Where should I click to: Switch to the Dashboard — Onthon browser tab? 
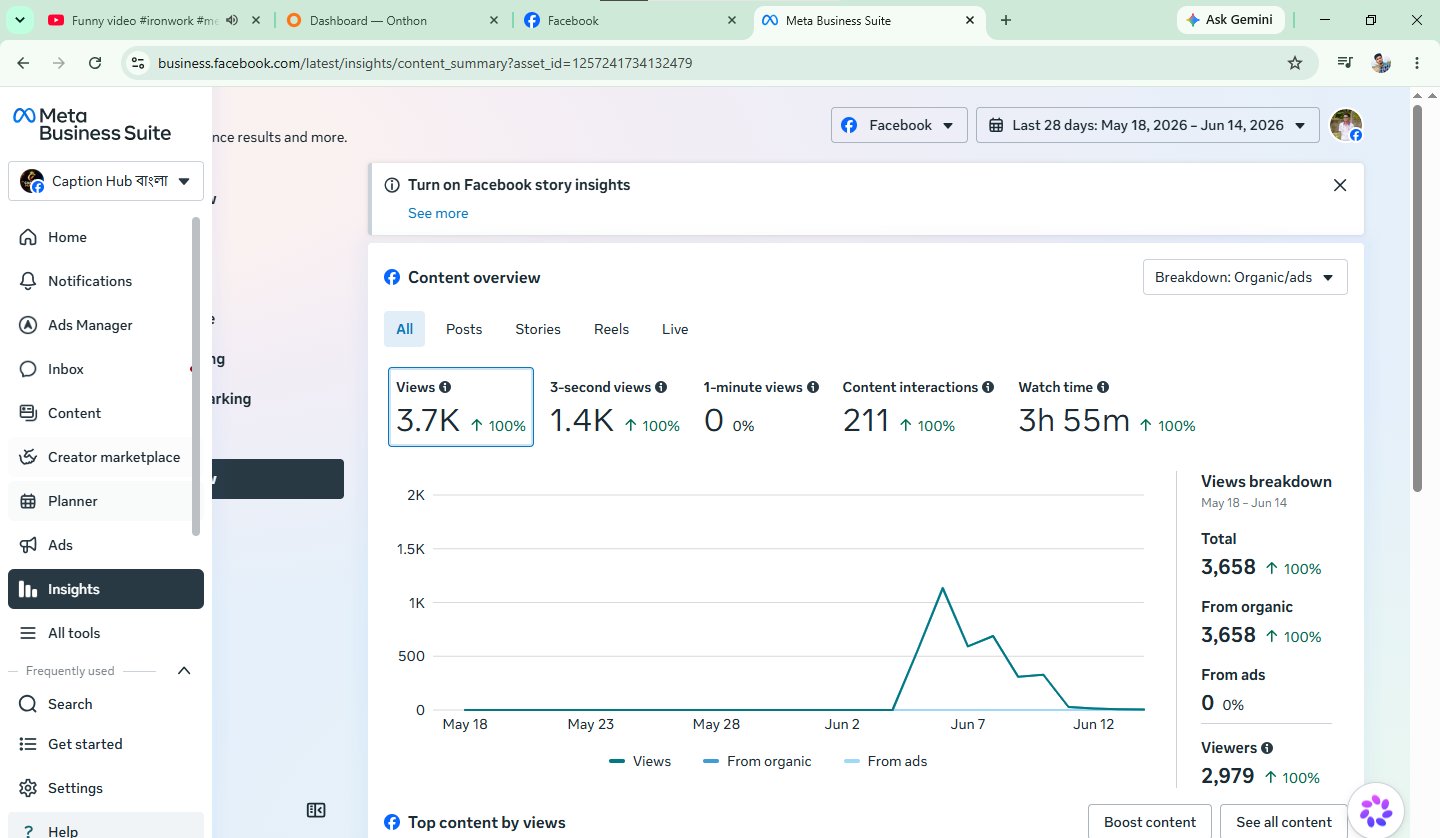pos(393,20)
